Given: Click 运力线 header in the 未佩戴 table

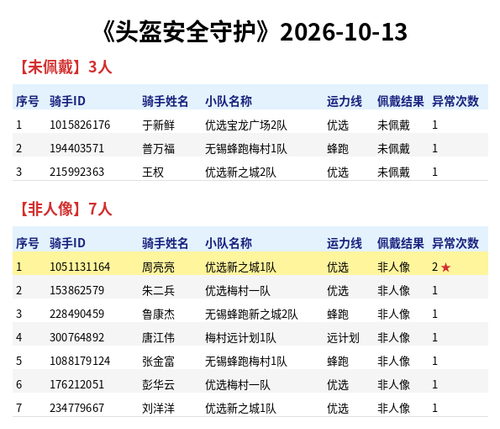Looking at the screenshot, I should pos(344,101).
